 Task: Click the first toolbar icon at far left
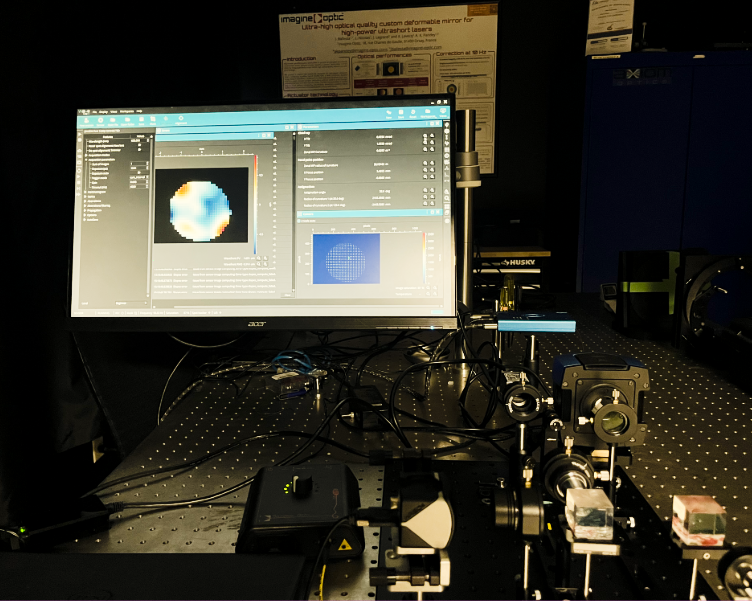(x=86, y=120)
